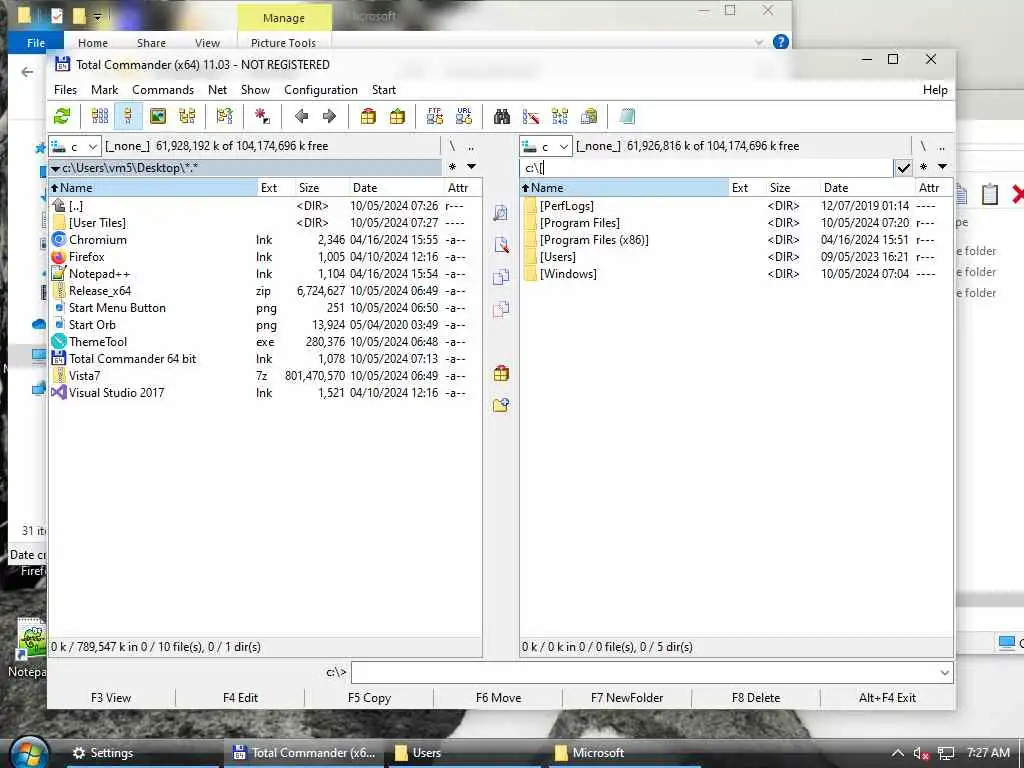
Task: Open the left panel drive dropdown
Action: (x=75, y=146)
